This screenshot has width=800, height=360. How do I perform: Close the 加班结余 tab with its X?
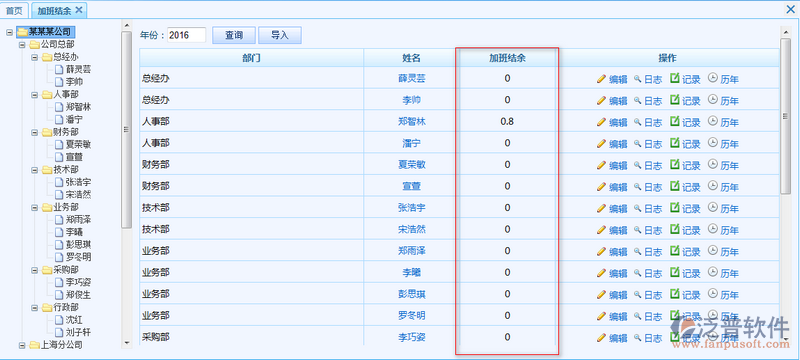[78, 10]
